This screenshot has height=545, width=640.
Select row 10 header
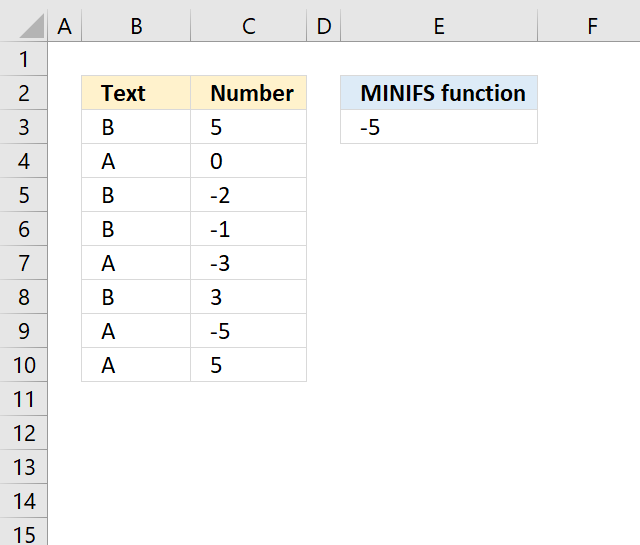tap(24, 365)
